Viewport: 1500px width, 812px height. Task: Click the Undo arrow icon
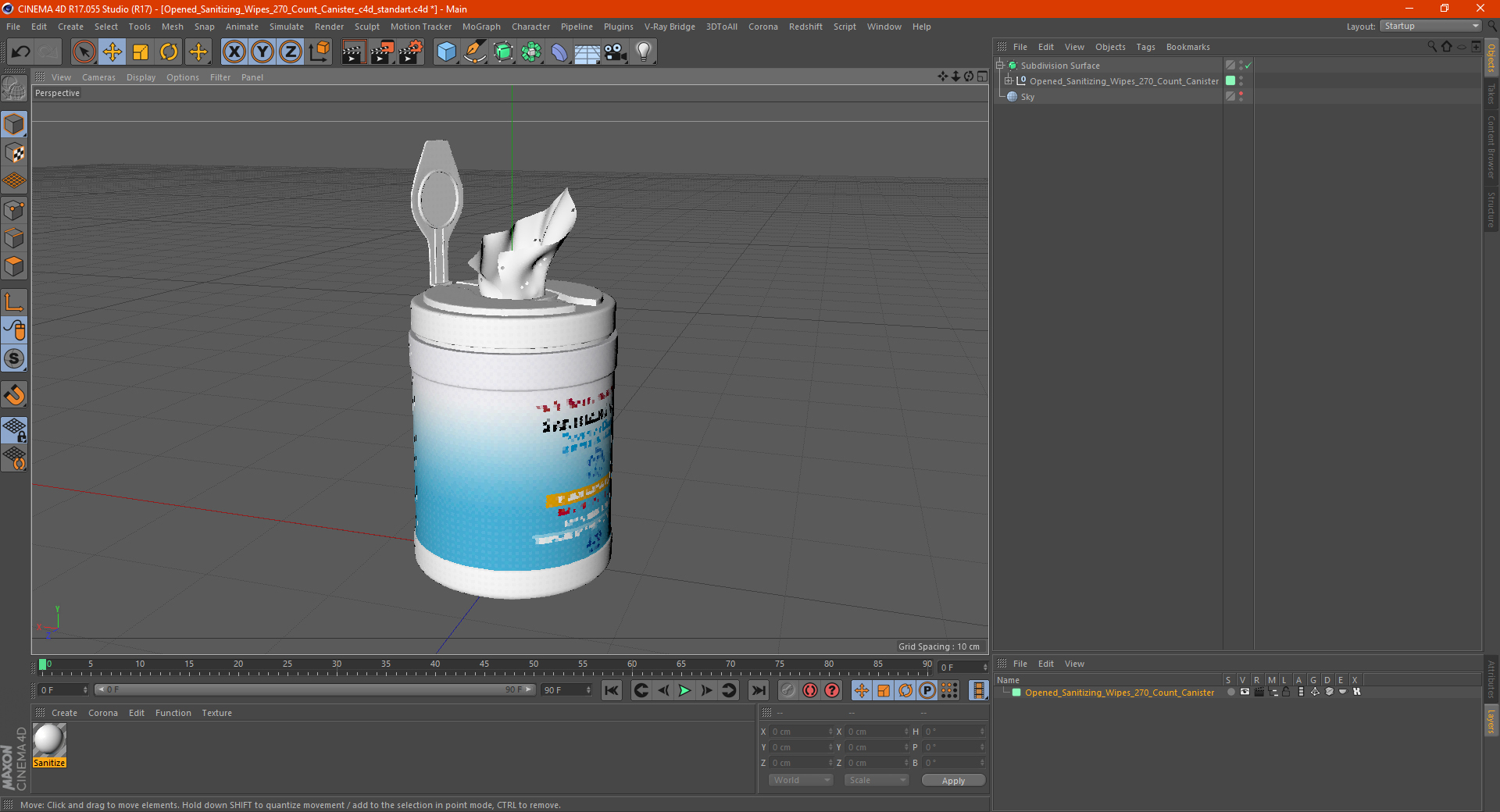point(21,52)
